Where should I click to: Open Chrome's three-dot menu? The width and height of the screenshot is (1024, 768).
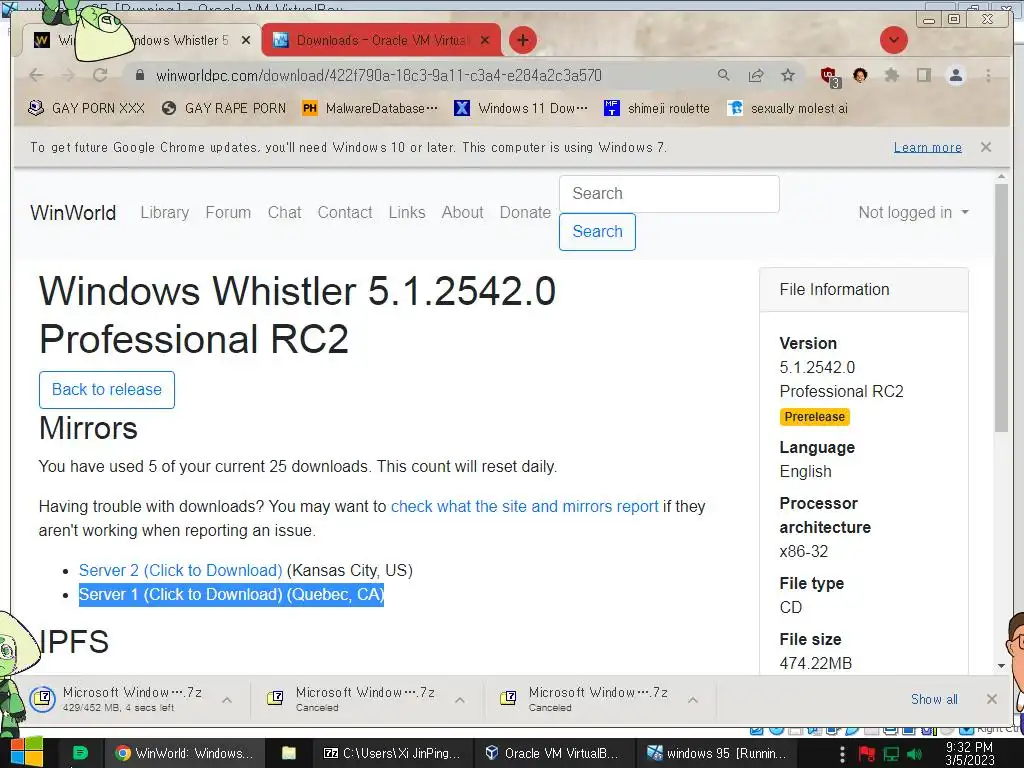pyautogui.click(x=989, y=75)
